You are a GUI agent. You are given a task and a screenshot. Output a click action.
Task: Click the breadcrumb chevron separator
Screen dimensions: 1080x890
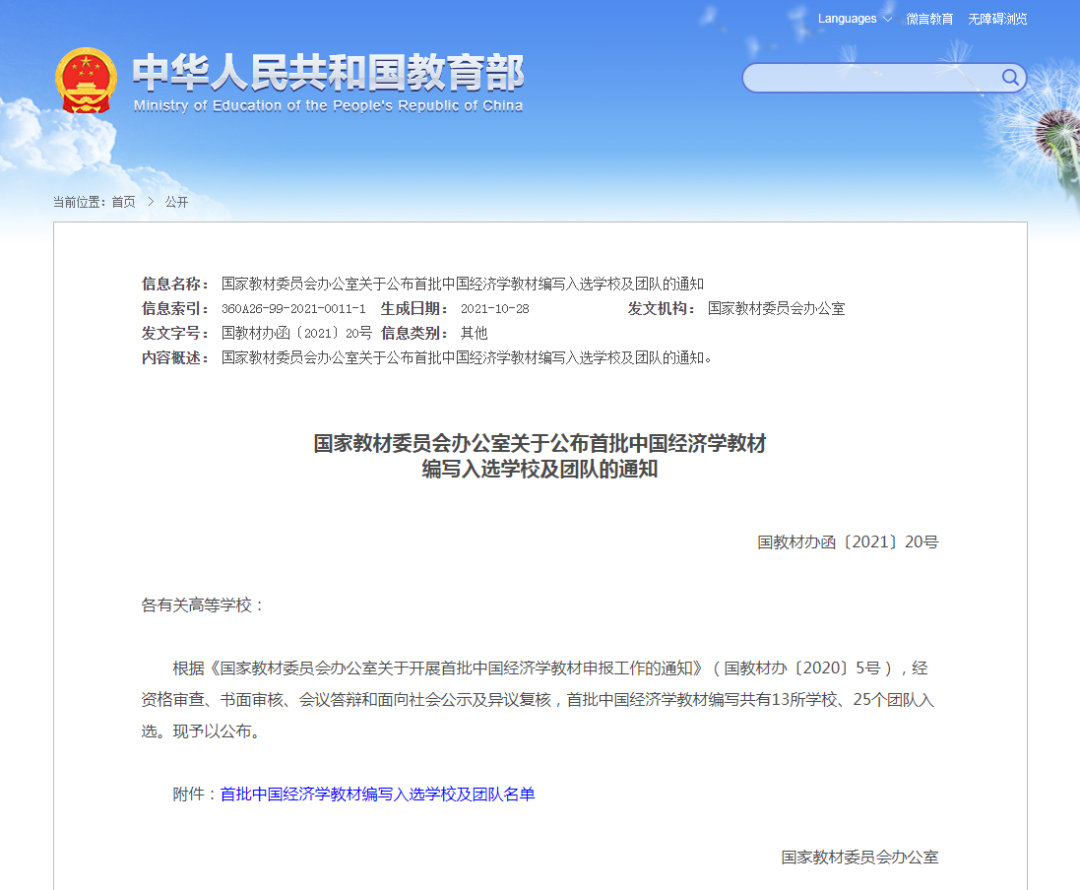coord(150,202)
